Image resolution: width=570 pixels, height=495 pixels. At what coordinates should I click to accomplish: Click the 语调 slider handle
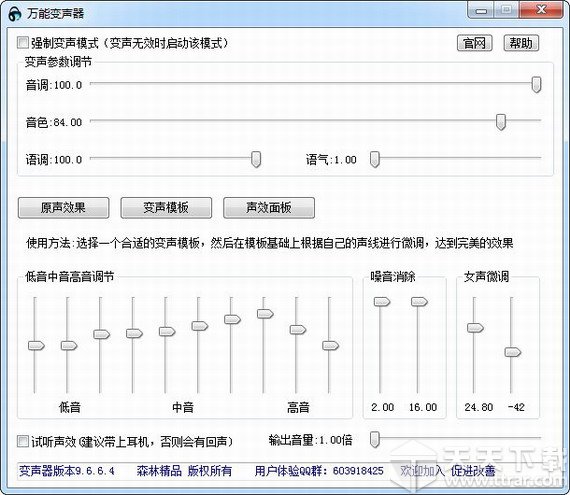pos(256,160)
